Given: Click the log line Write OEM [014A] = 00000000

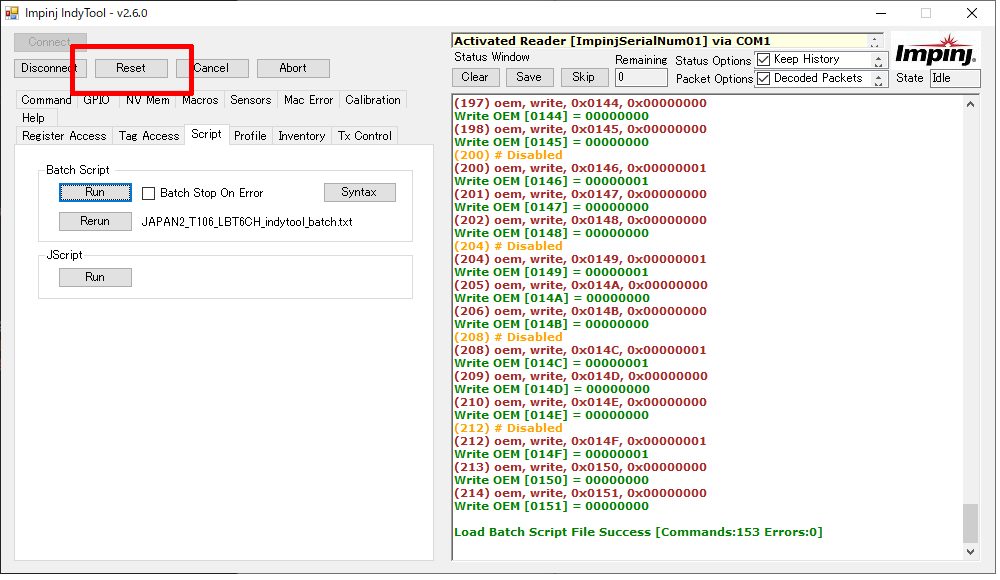Looking at the screenshot, I should [552, 299].
